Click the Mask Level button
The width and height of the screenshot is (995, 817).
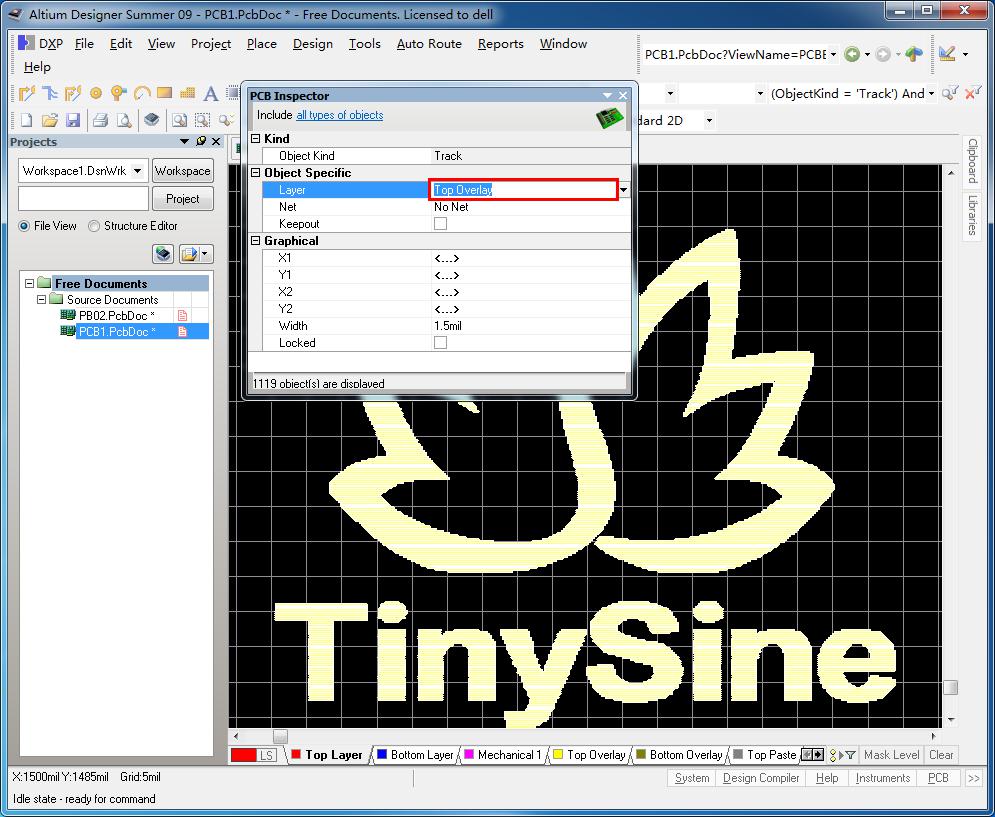pos(892,755)
